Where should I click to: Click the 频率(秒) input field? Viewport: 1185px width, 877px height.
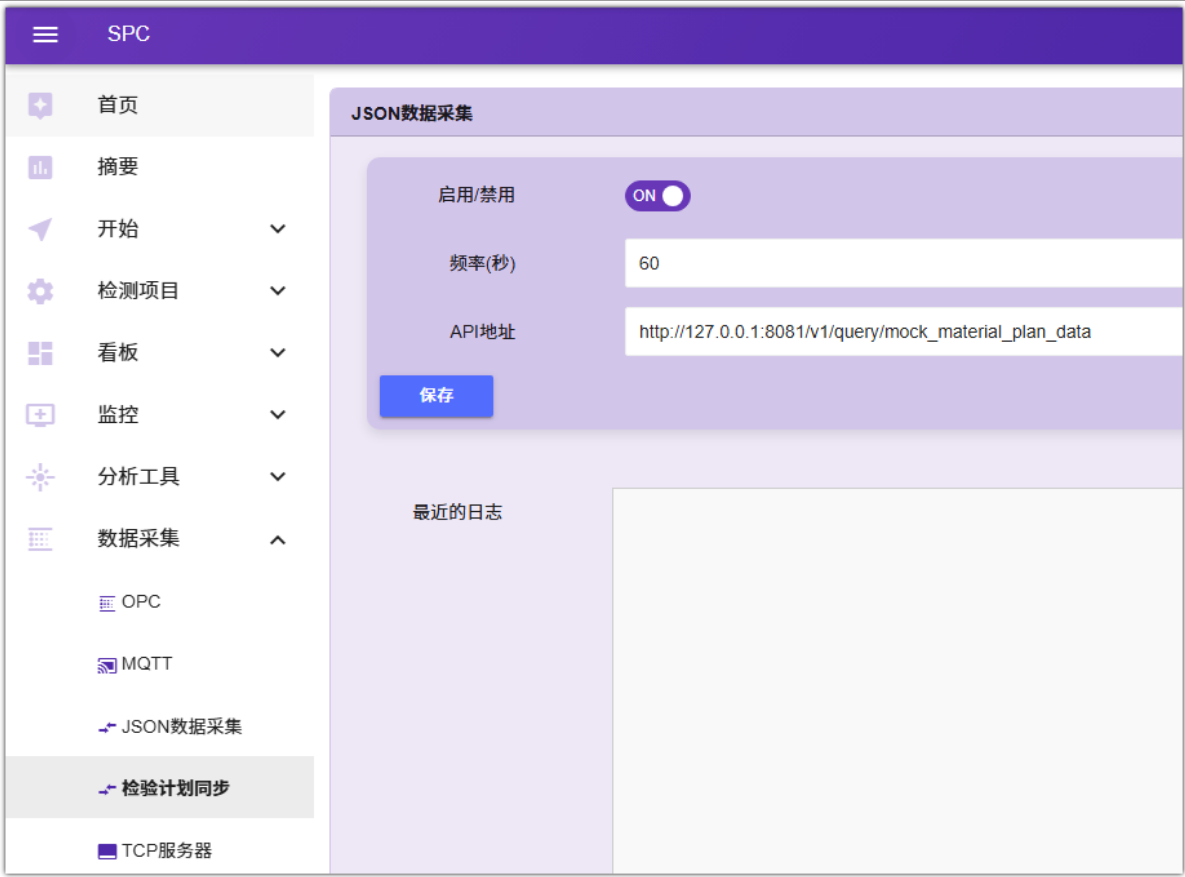click(900, 264)
